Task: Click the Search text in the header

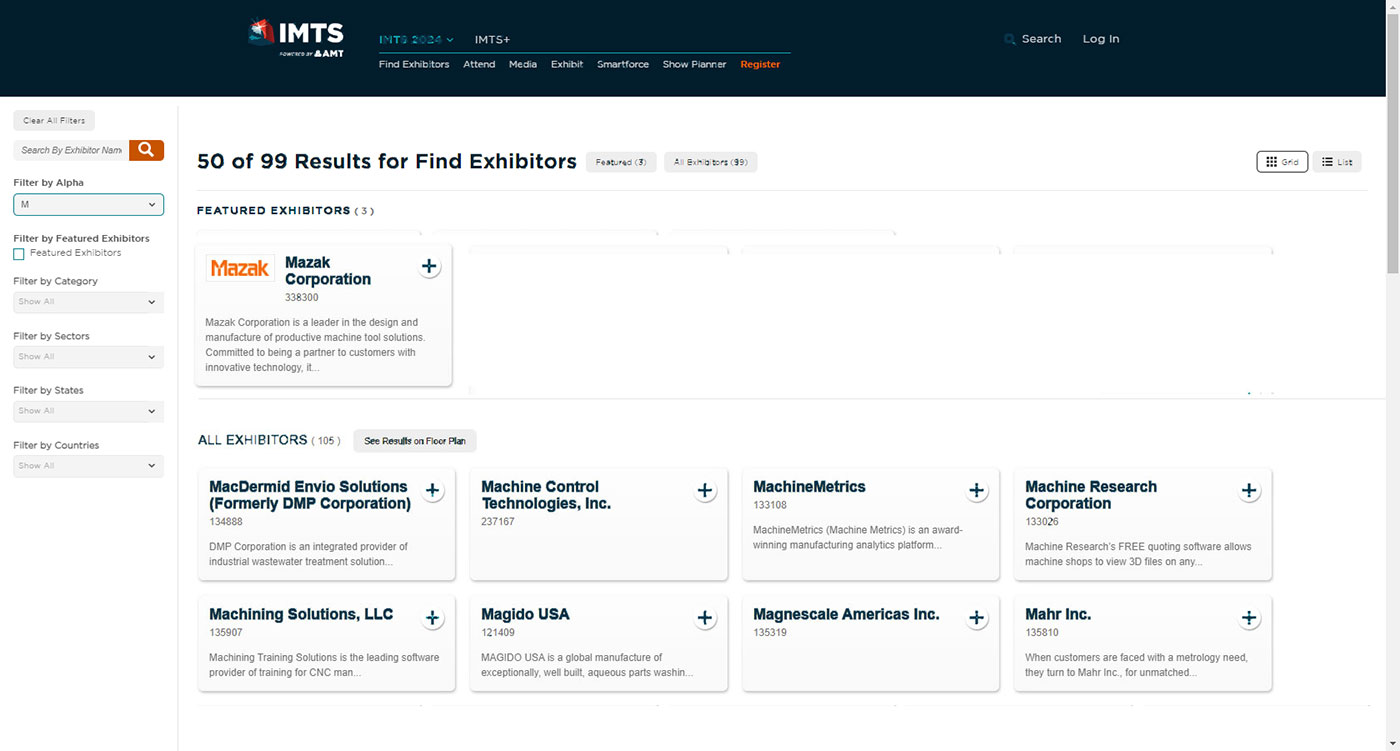Action: (x=1041, y=39)
